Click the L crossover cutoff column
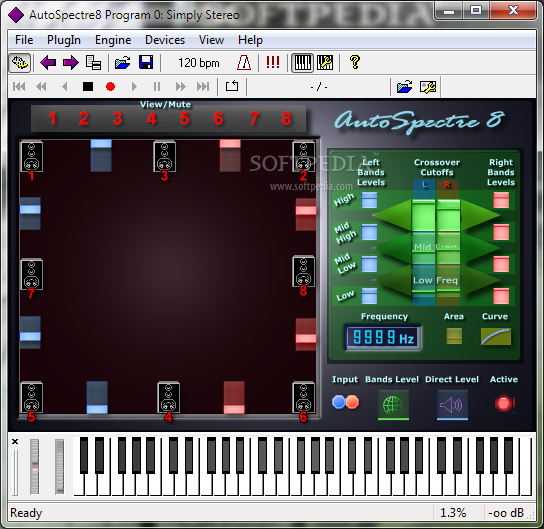This screenshot has height=529, width=544. tap(424, 243)
